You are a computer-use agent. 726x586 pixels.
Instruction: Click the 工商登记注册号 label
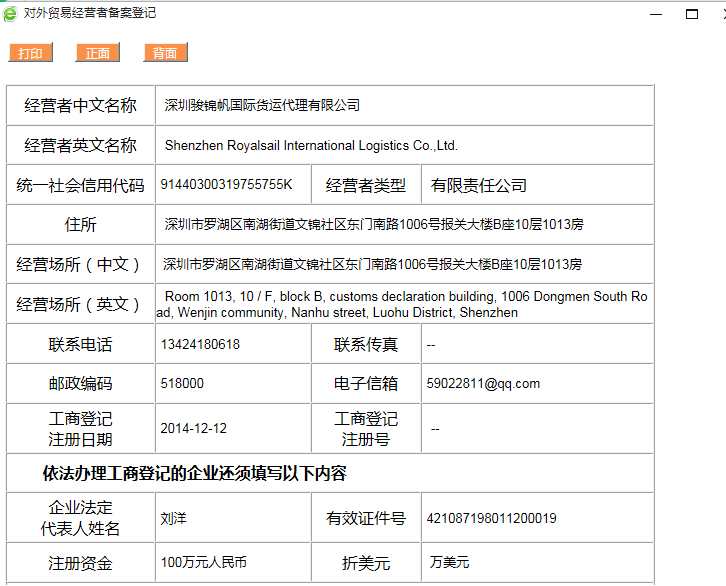coord(366,429)
